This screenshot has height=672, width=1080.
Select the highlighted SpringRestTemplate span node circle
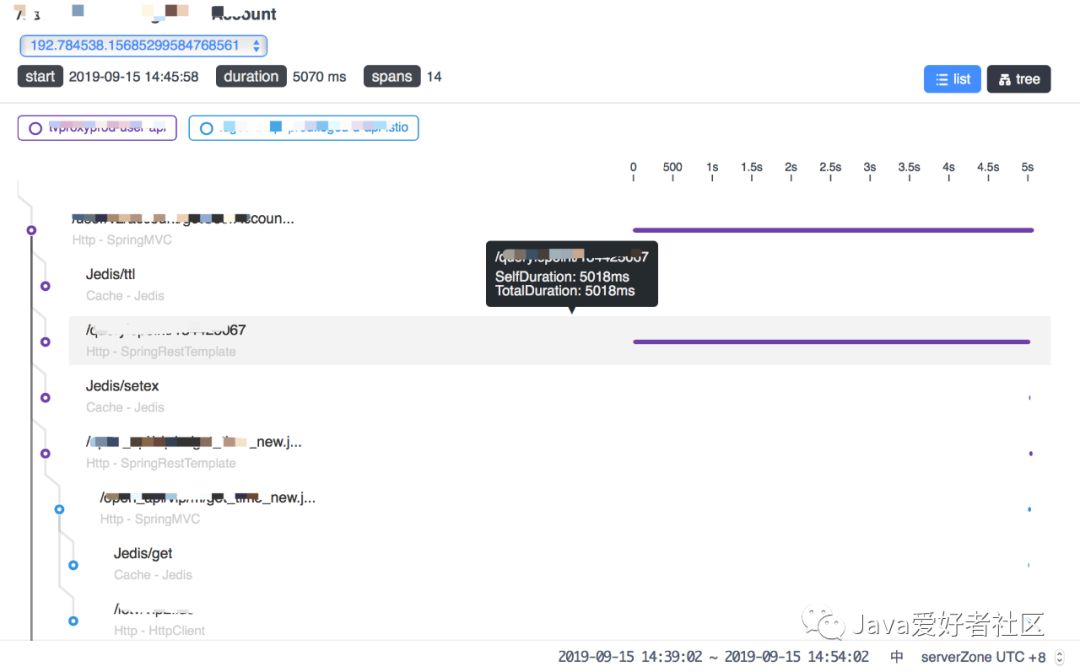pyautogui.click(x=45, y=342)
